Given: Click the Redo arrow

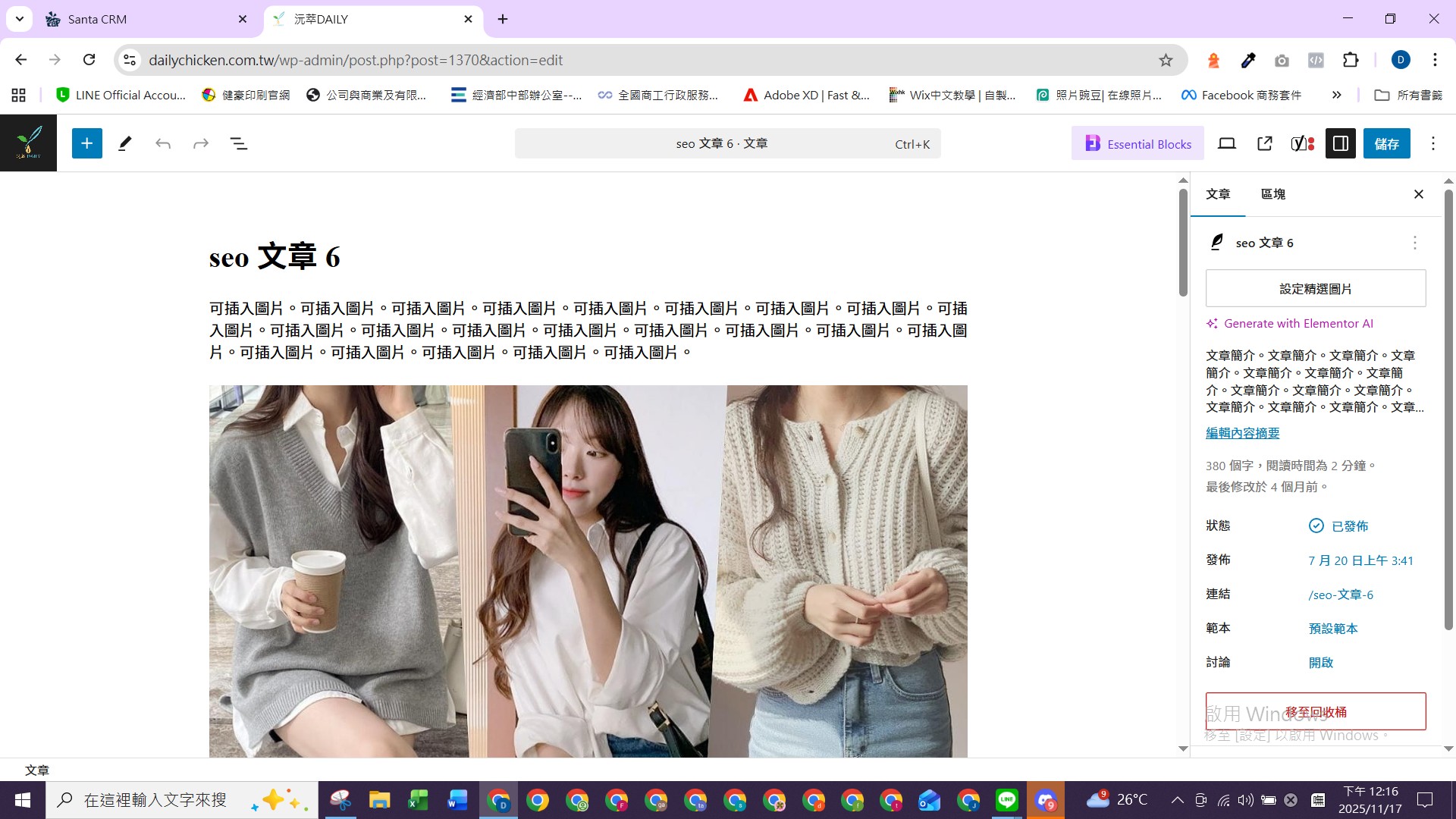Looking at the screenshot, I should (201, 143).
